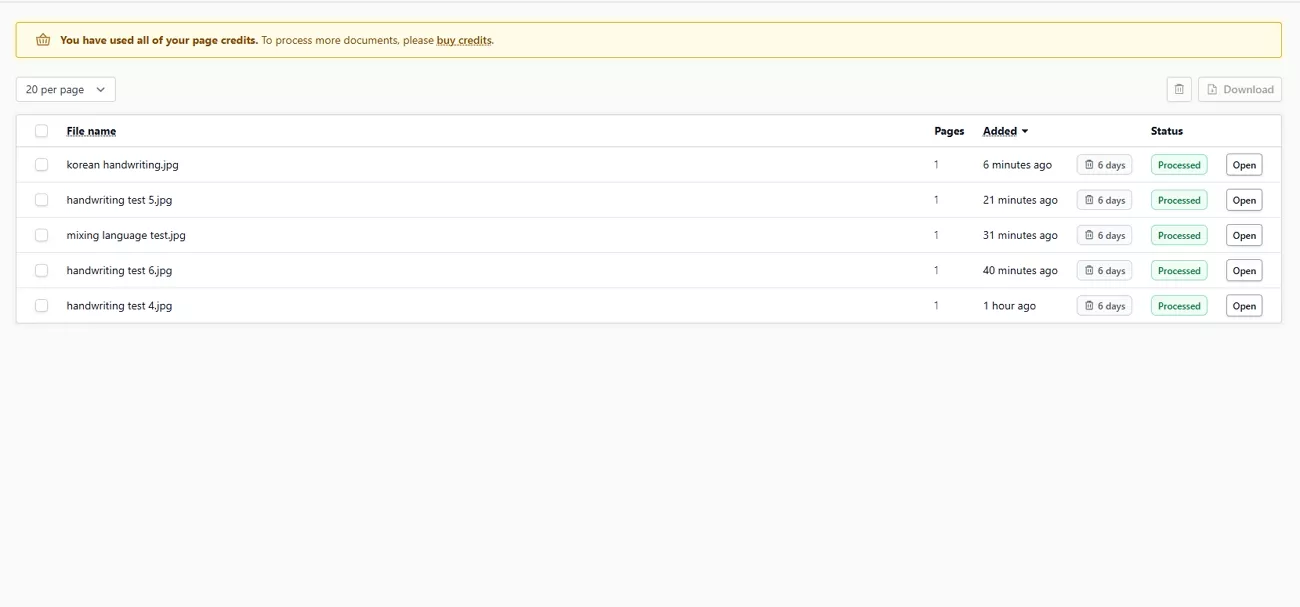Click the file name handwriting test 4.jpg

pos(119,306)
